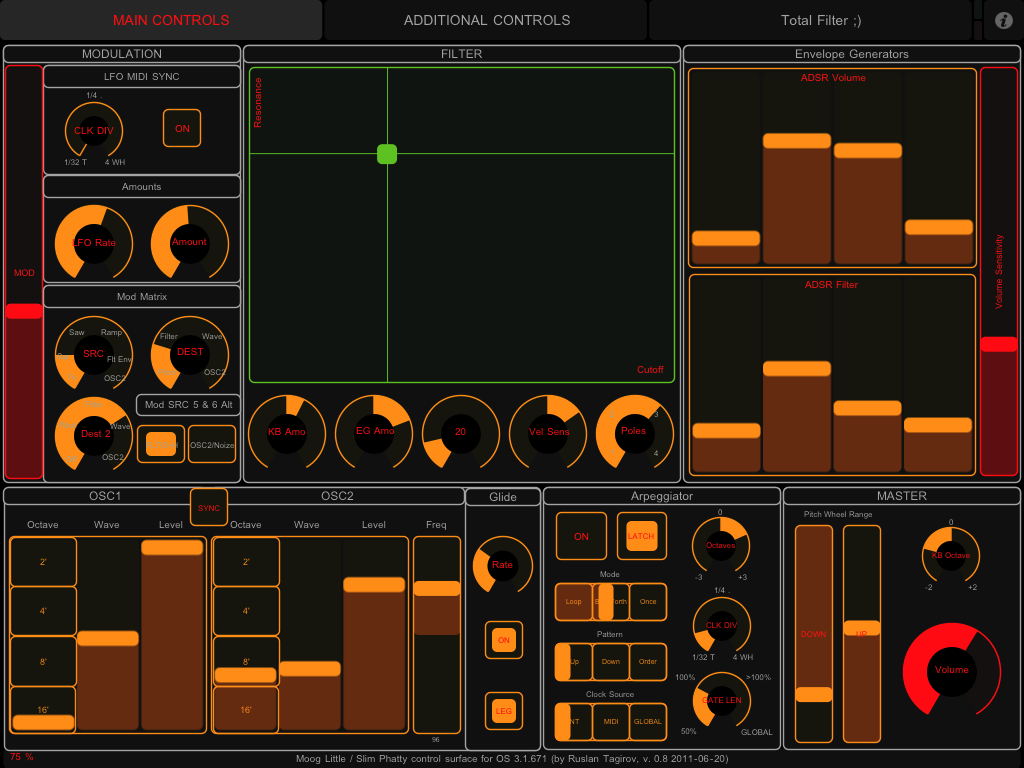Click the green handle on the filter pad
The image size is (1024, 768).
coord(387,154)
